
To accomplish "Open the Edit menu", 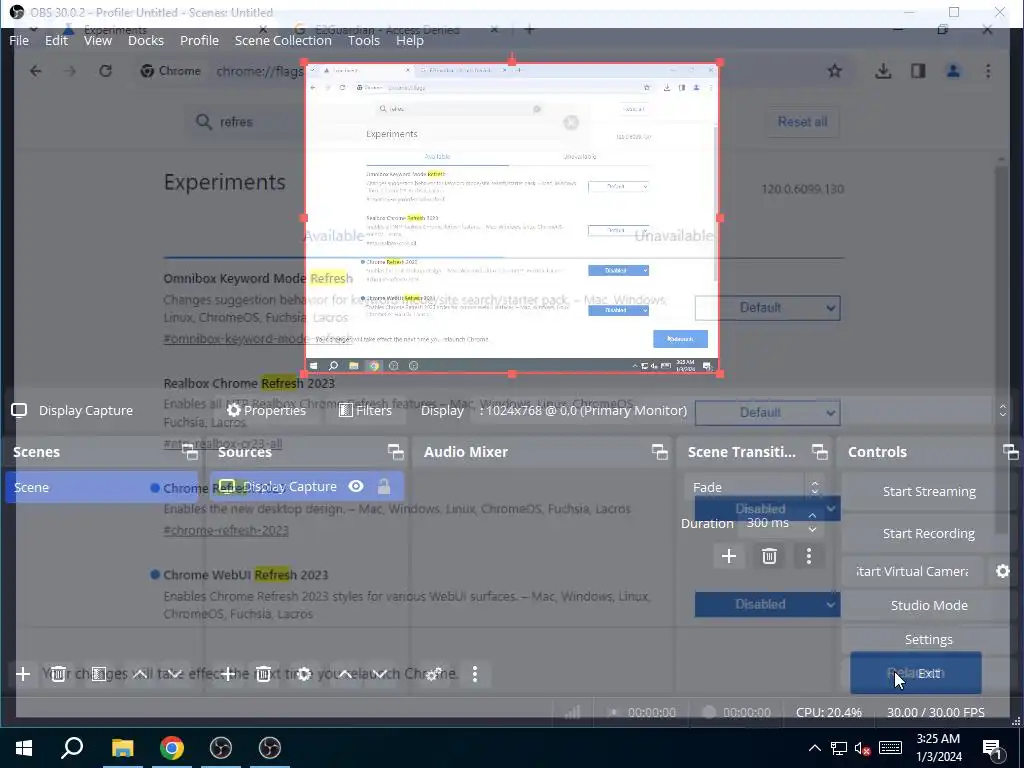I will pyautogui.click(x=56, y=40).
